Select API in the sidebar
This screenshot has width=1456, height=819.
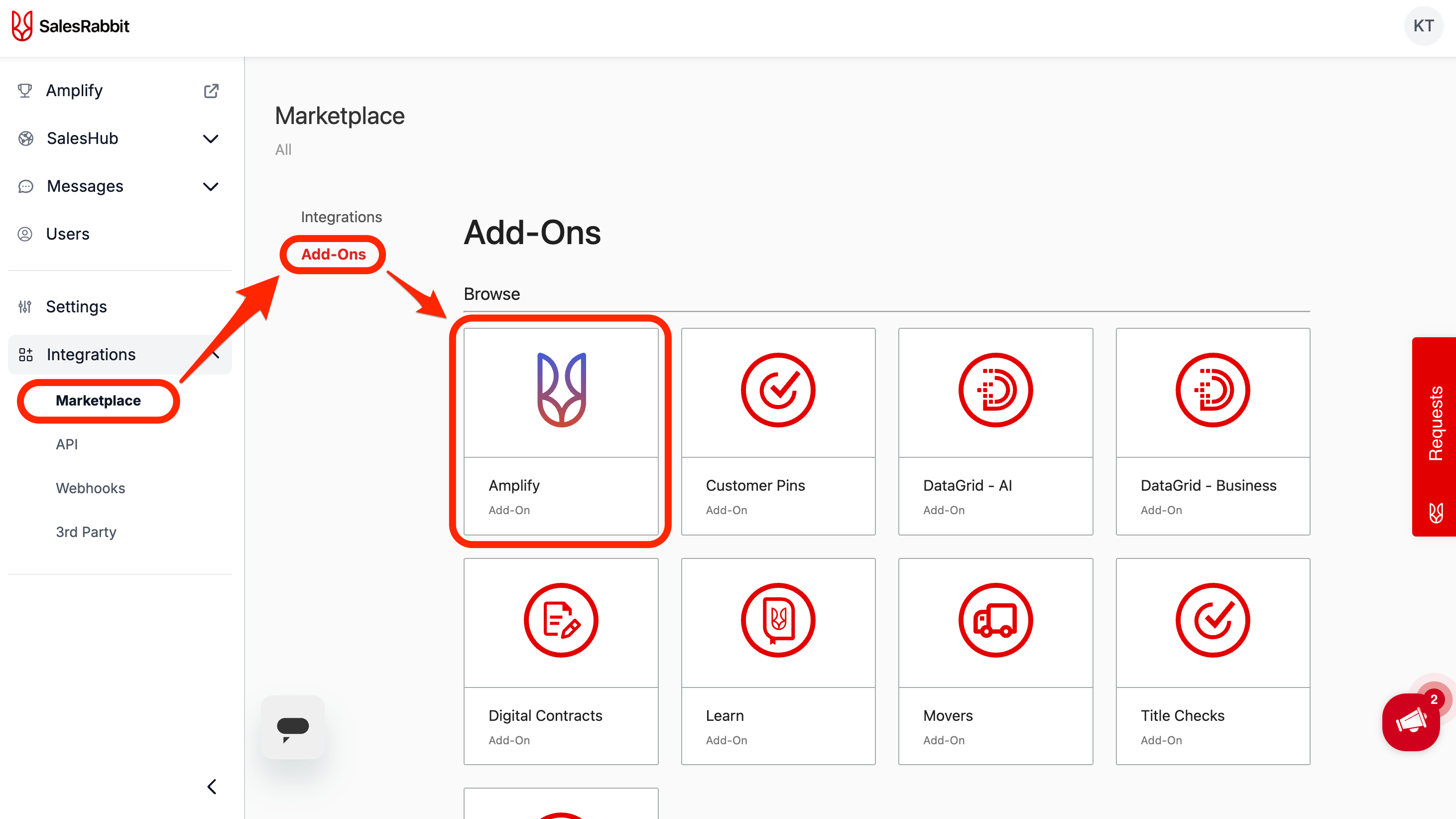(x=67, y=444)
